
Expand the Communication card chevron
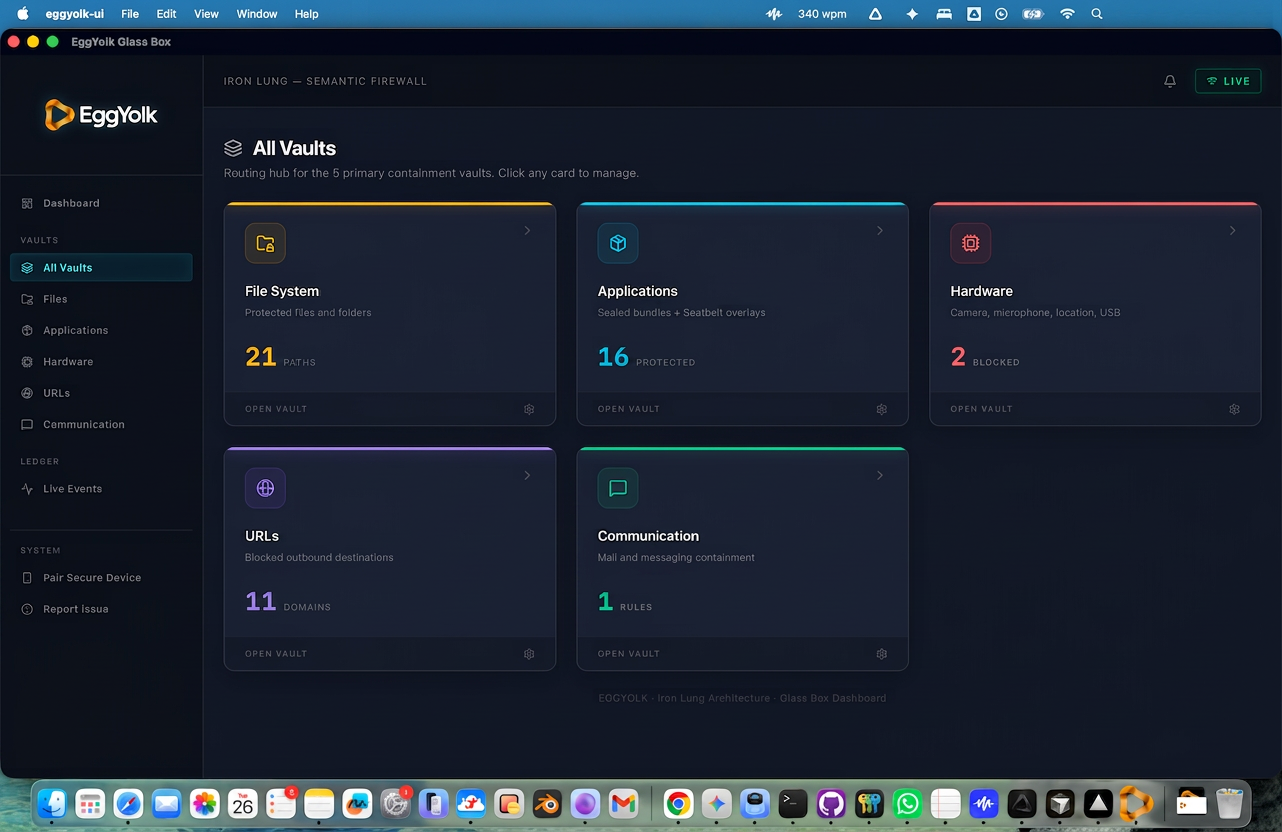point(880,476)
